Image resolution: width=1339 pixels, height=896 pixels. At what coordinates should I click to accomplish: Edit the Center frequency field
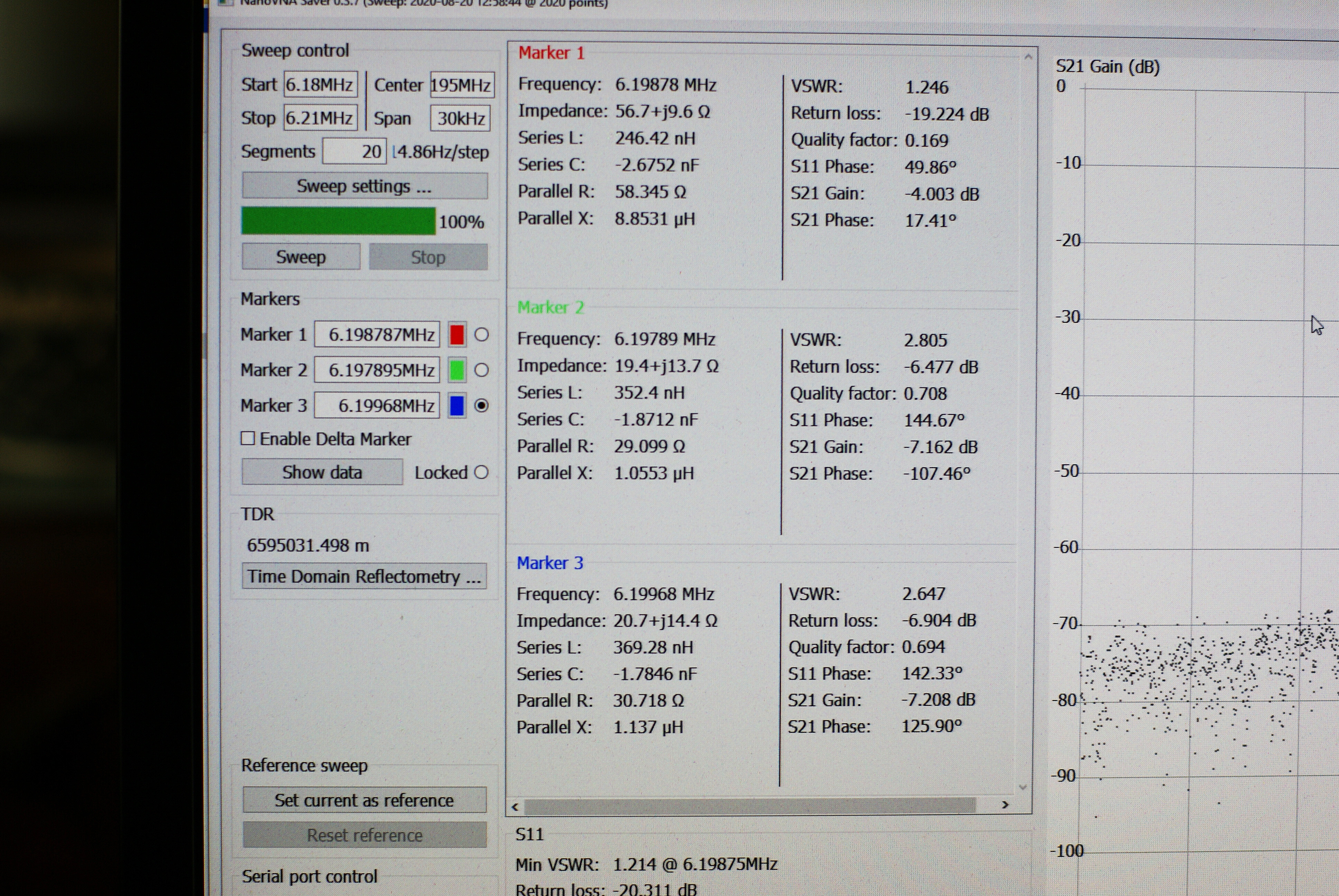[x=462, y=85]
